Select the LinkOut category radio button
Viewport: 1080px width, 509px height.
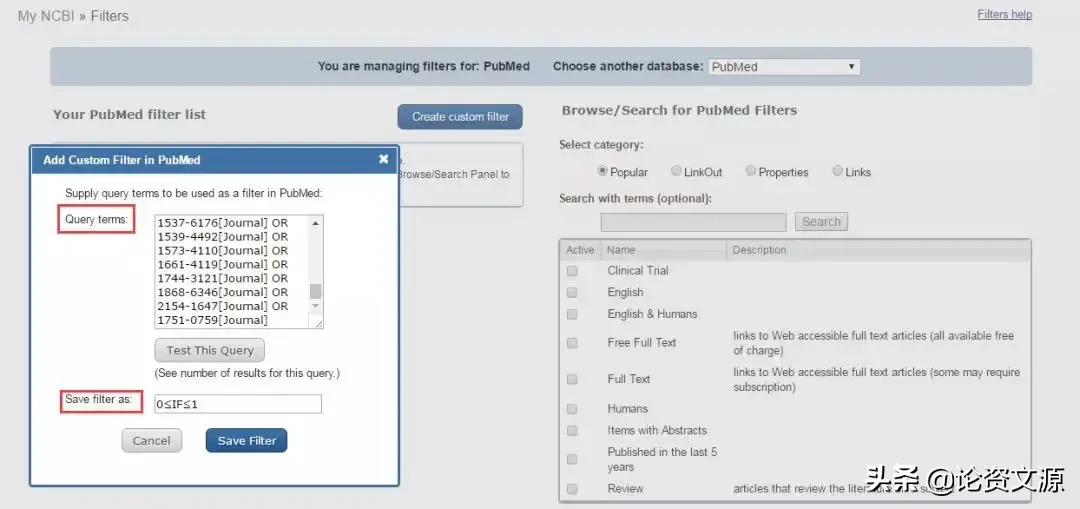pos(676,171)
